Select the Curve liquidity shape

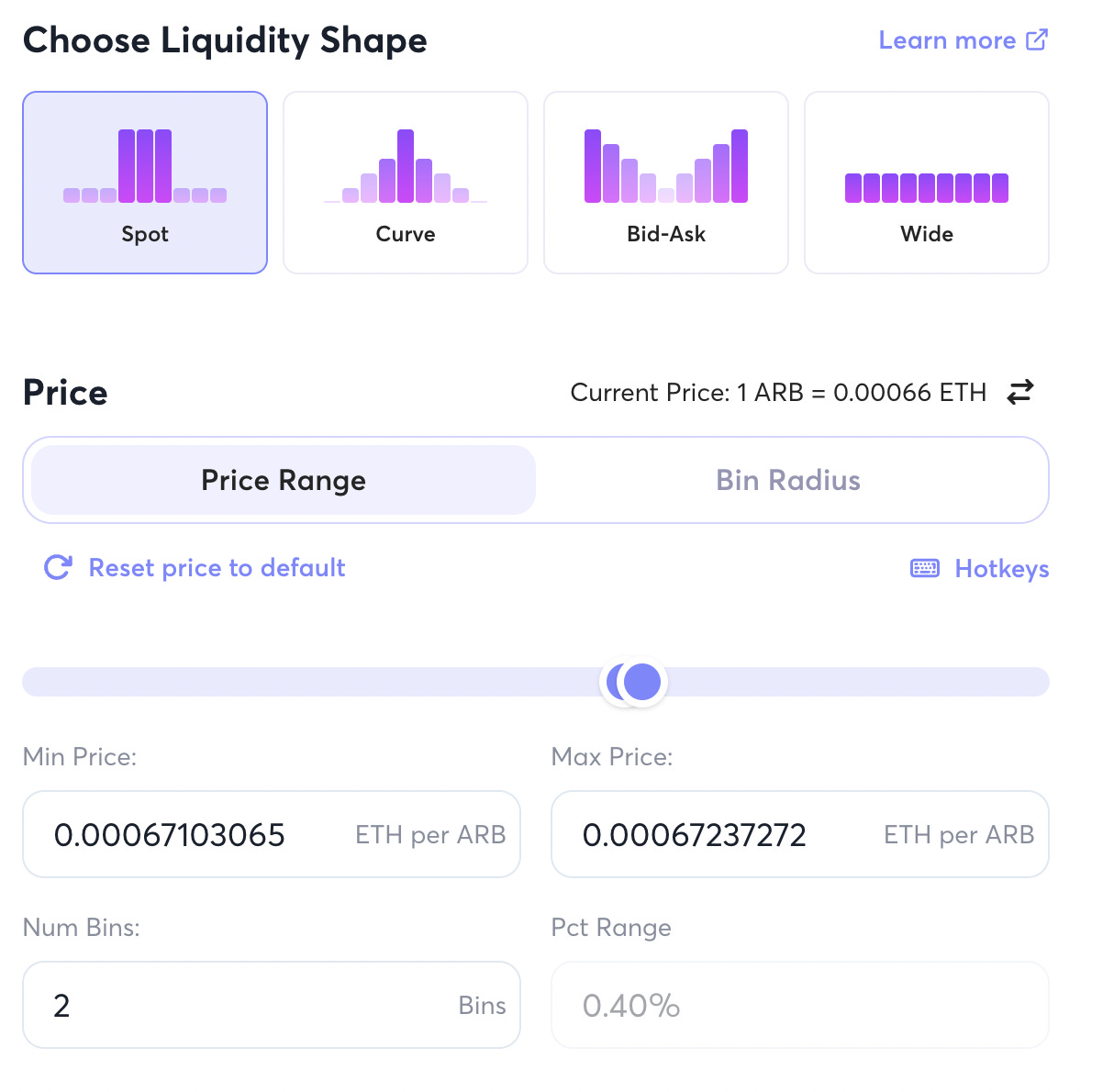point(405,182)
